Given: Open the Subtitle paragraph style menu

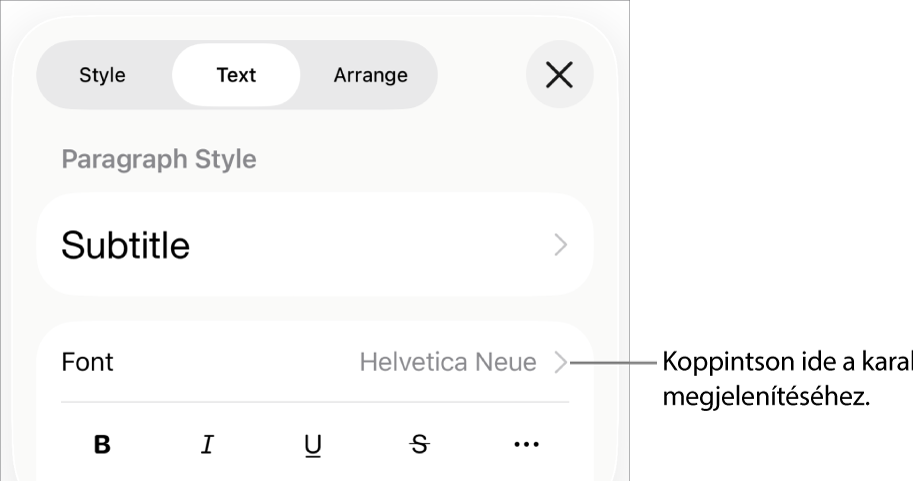Looking at the screenshot, I should [315, 245].
